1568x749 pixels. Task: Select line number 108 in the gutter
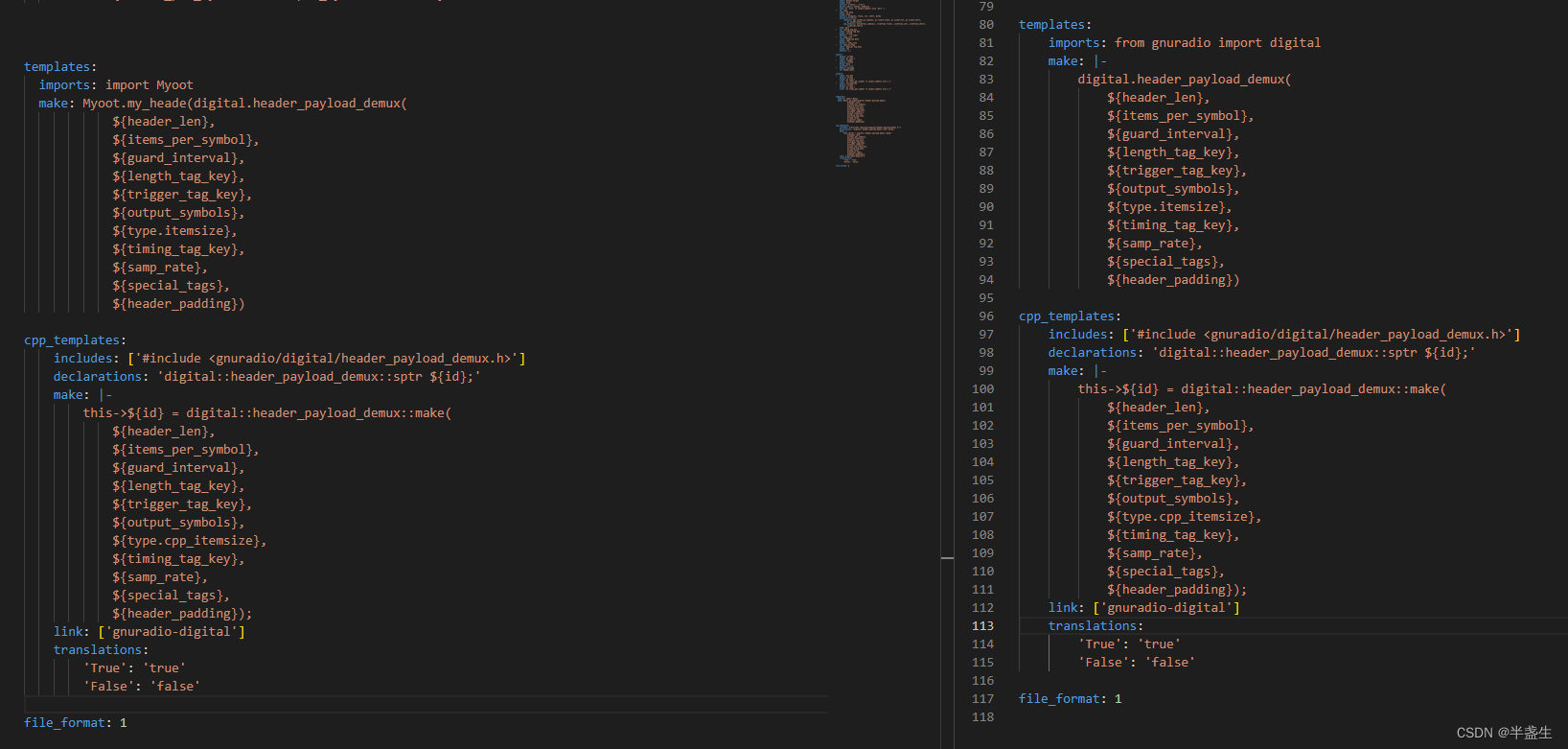983,535
